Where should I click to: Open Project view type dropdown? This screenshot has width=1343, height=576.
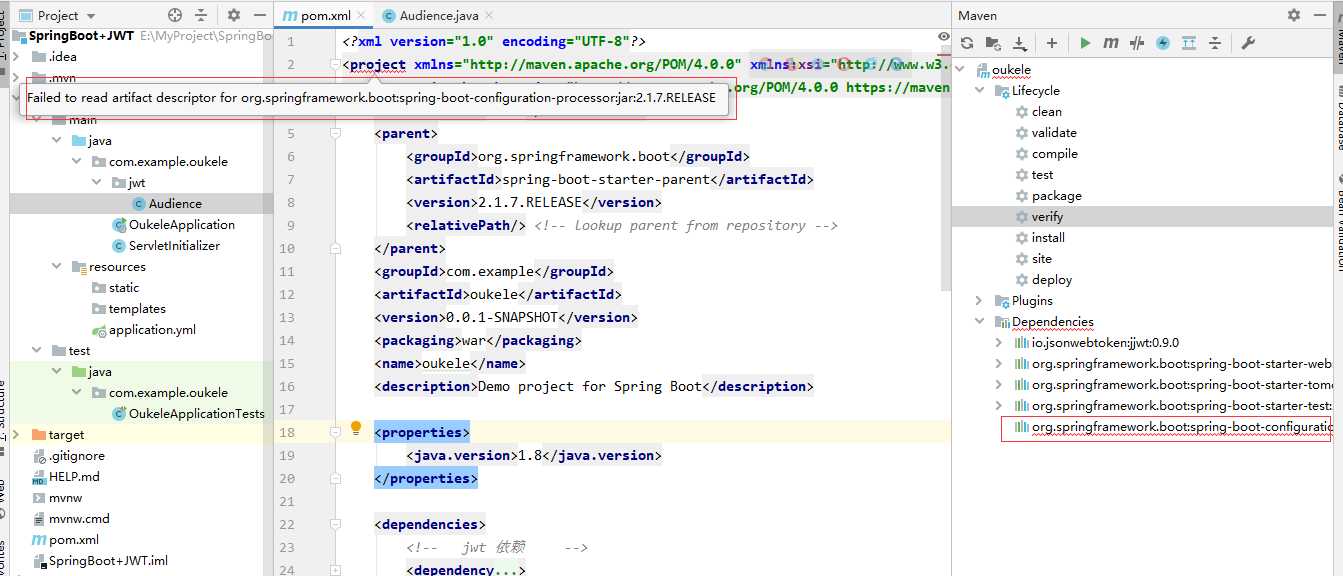(x=58, y=15)
